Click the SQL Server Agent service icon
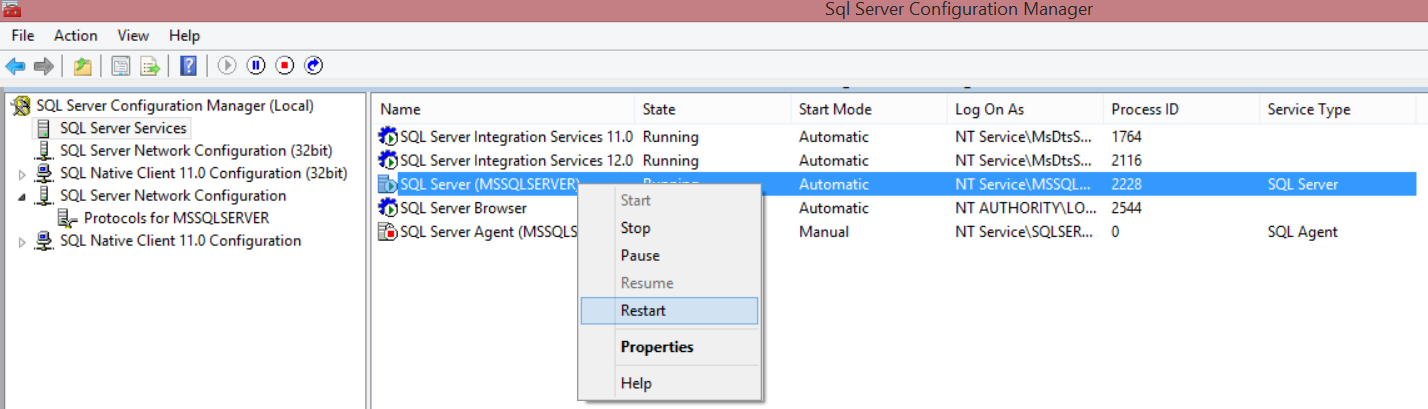Viewport: 1428px width, 409px height. click(387, 232)
